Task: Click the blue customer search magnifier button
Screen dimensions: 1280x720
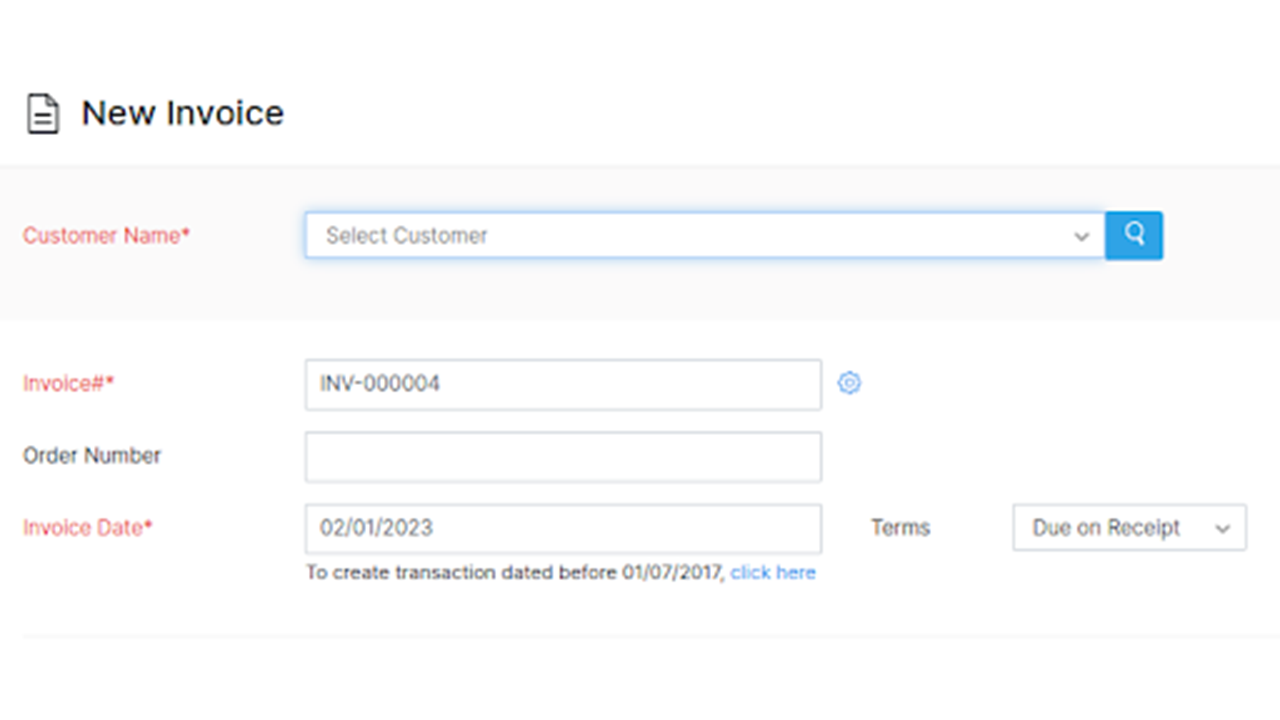Action: (x=1134, y=235)
